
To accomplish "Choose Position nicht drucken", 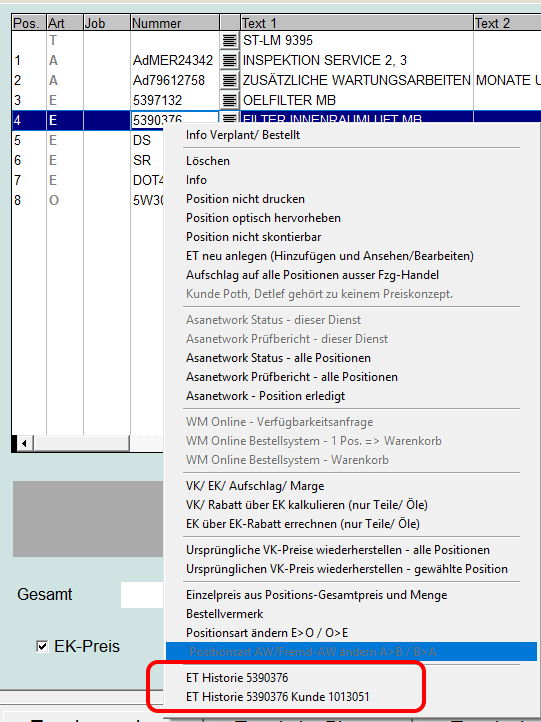I will (x=245, y=199).
